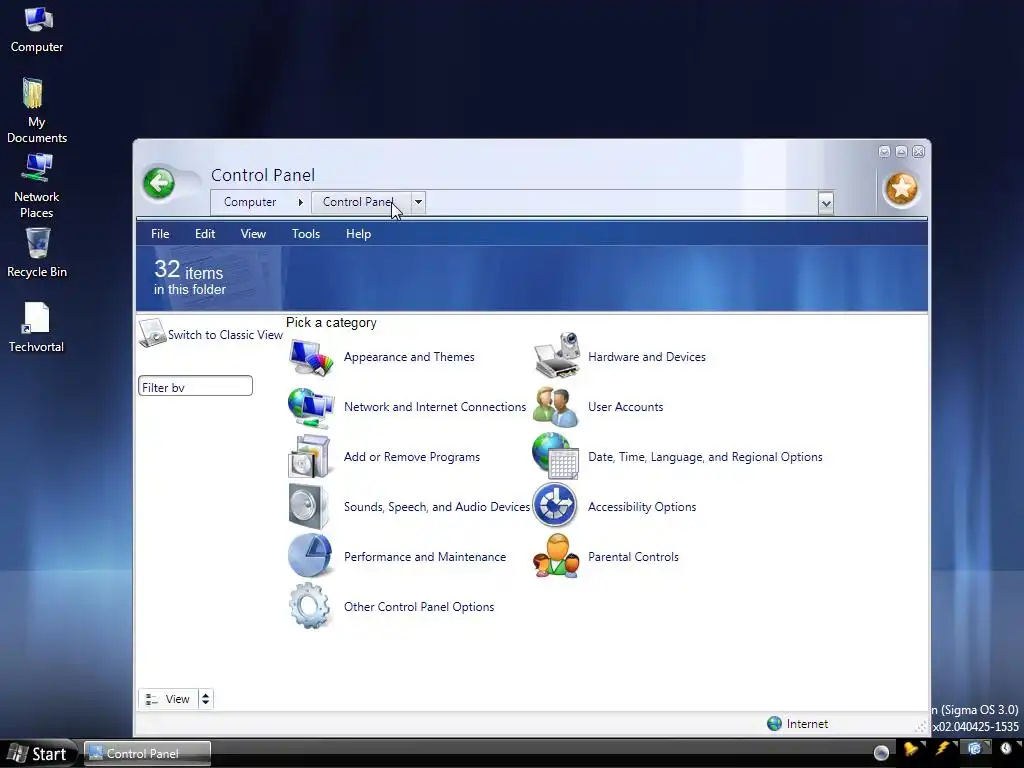The image size is (1024, 768).
Task: Open the File menu
Action: (x=160, y=234)
